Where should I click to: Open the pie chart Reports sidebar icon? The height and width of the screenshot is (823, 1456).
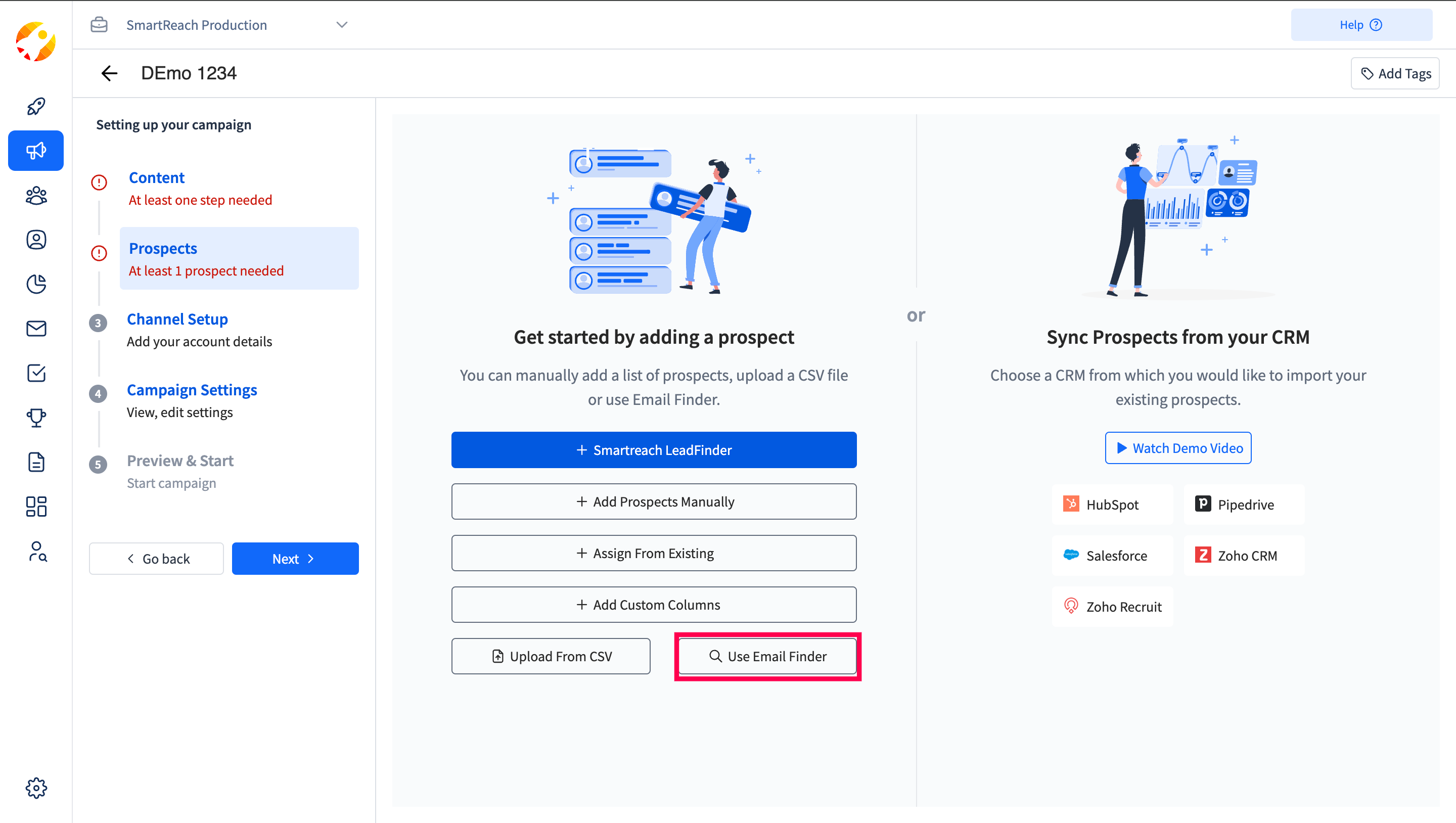36,284
